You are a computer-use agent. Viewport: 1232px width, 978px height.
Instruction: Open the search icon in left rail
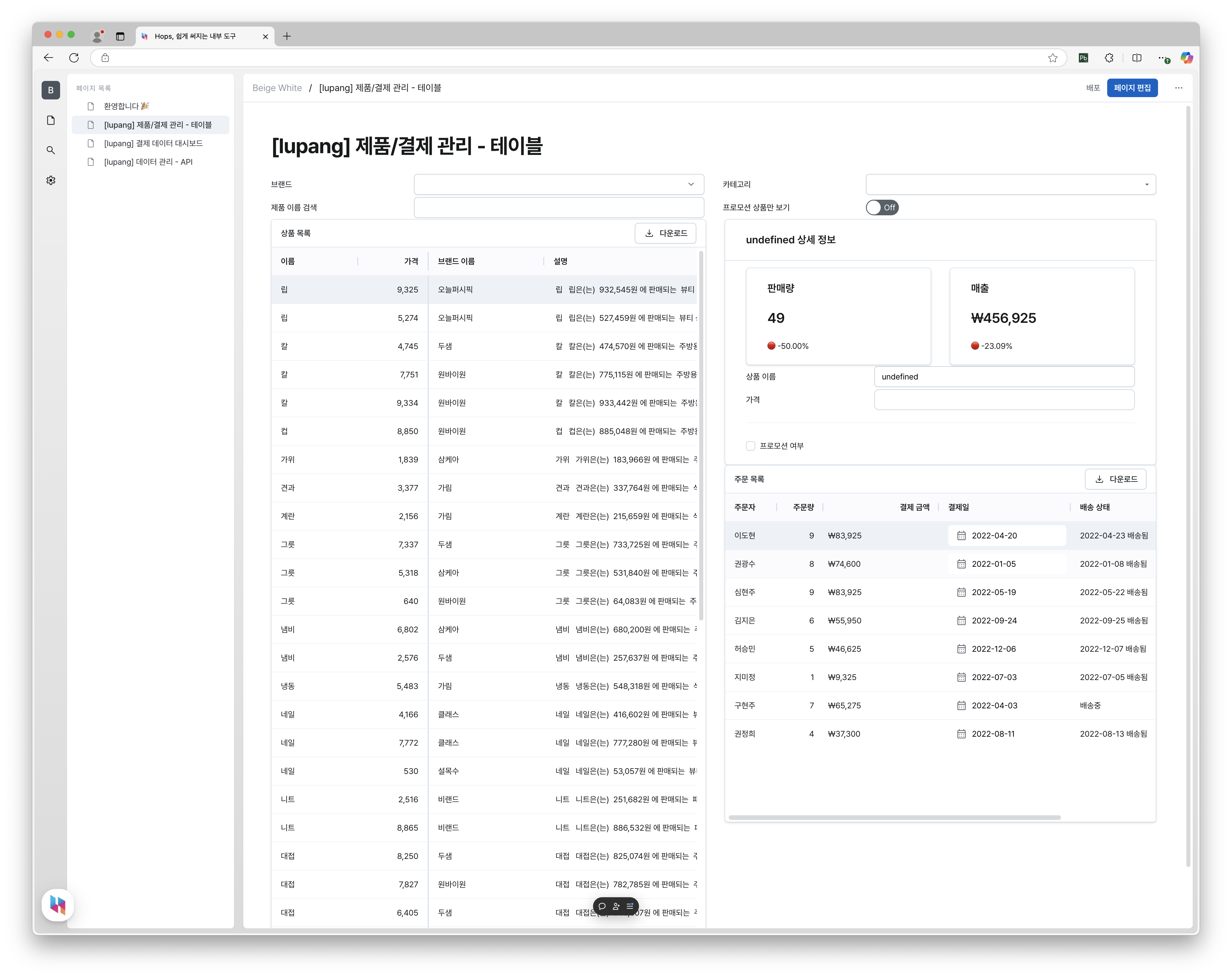tap(51, 150)
